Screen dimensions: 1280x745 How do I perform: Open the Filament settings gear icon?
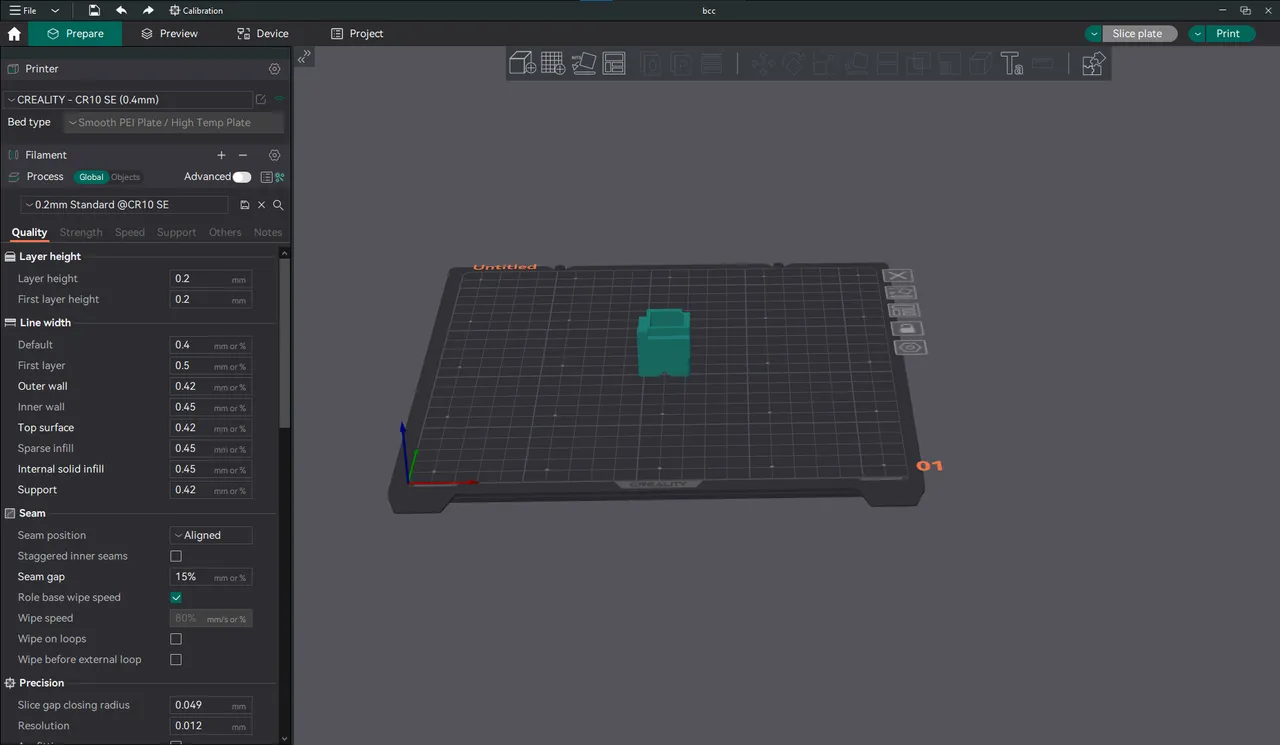[274, 155]
